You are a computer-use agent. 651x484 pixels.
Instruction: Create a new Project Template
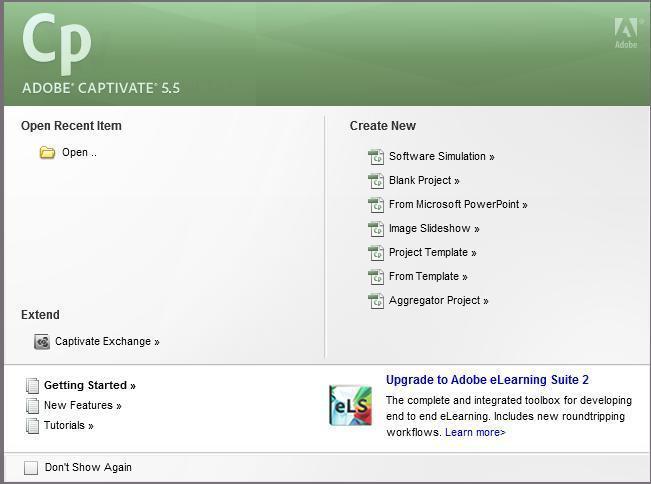tap(433, 252)
